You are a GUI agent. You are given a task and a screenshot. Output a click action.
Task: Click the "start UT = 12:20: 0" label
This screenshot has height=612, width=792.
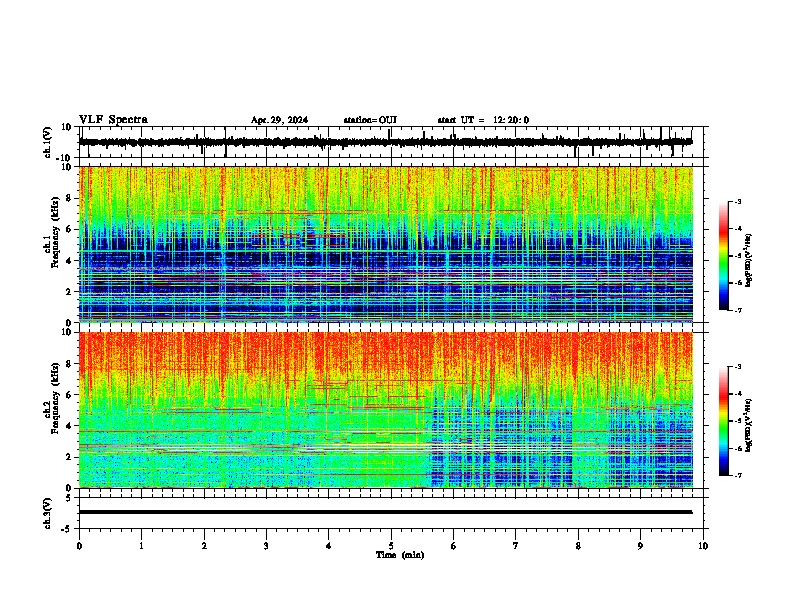(483, 120)
